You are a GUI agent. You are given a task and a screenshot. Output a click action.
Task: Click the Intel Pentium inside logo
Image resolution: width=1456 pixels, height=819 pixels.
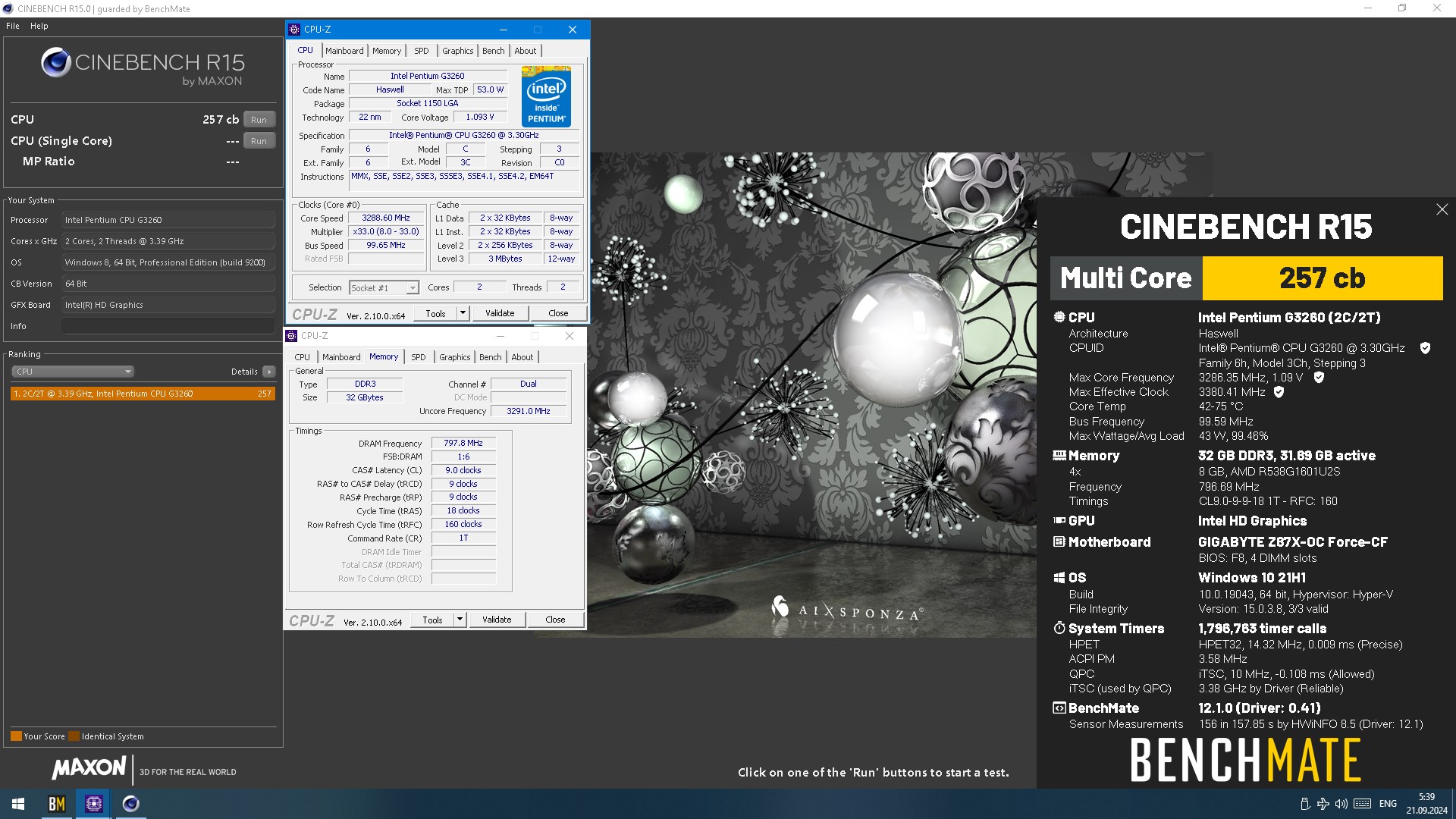click(546, 96)
